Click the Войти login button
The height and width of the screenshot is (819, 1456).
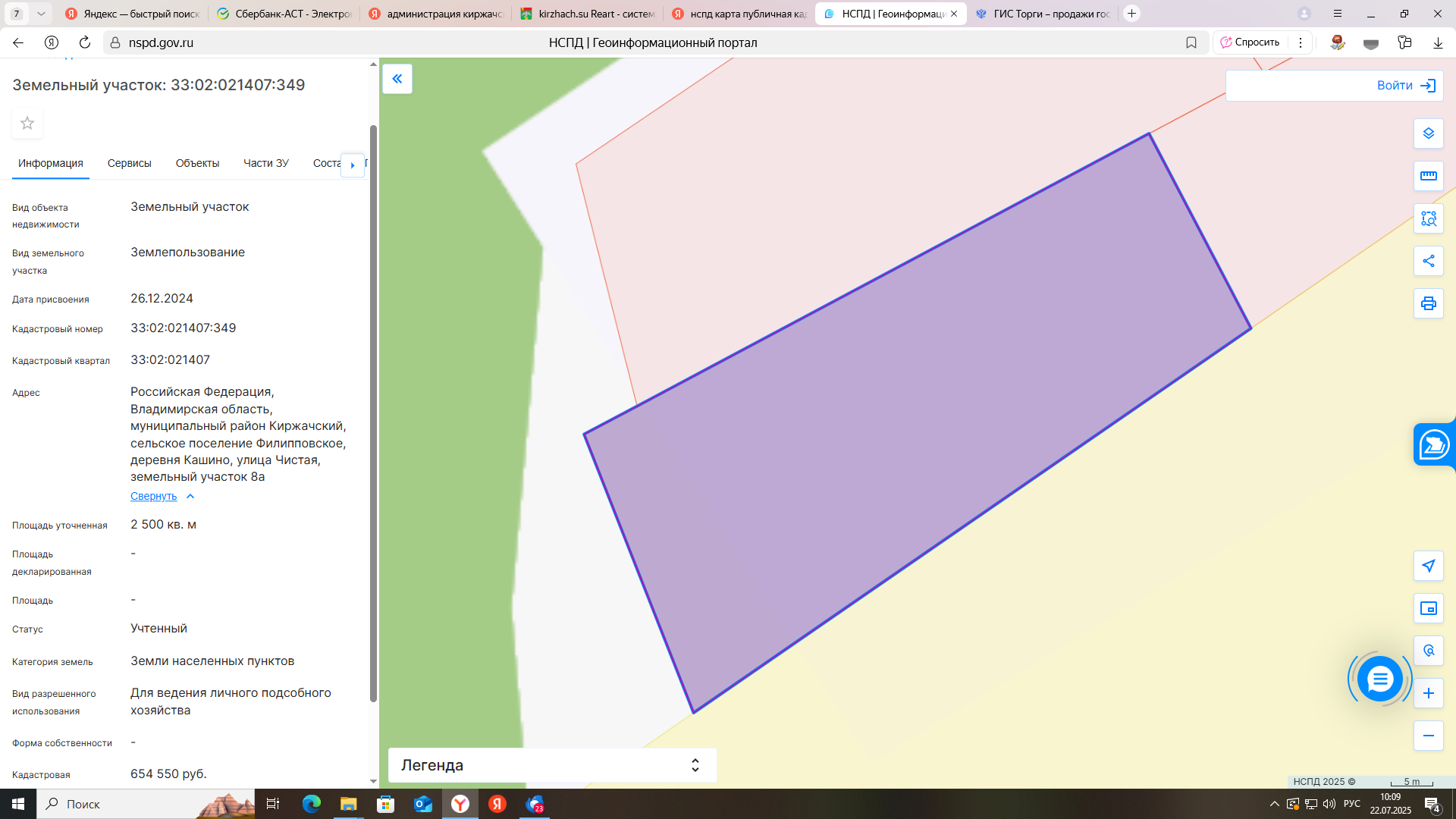coord(1405,86)
